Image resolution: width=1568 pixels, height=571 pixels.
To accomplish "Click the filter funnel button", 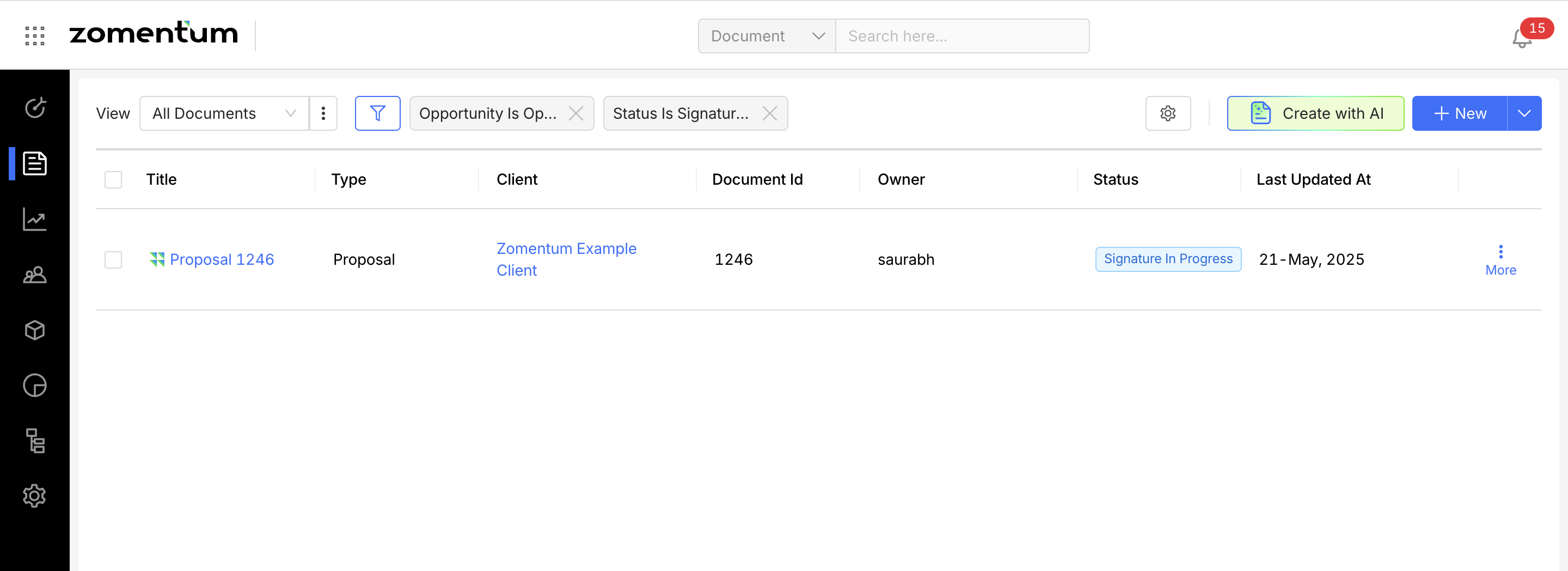I will pyautogui.click(x=377, y=113).
